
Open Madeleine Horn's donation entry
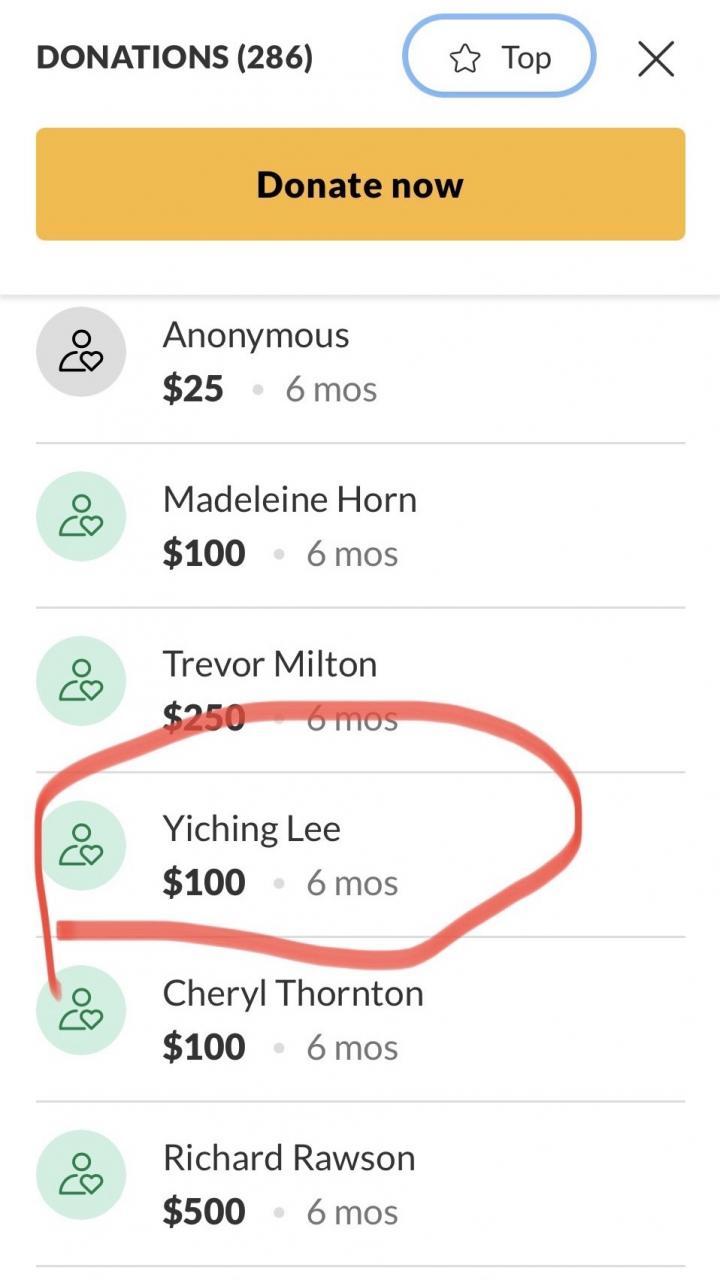point(290,499)
